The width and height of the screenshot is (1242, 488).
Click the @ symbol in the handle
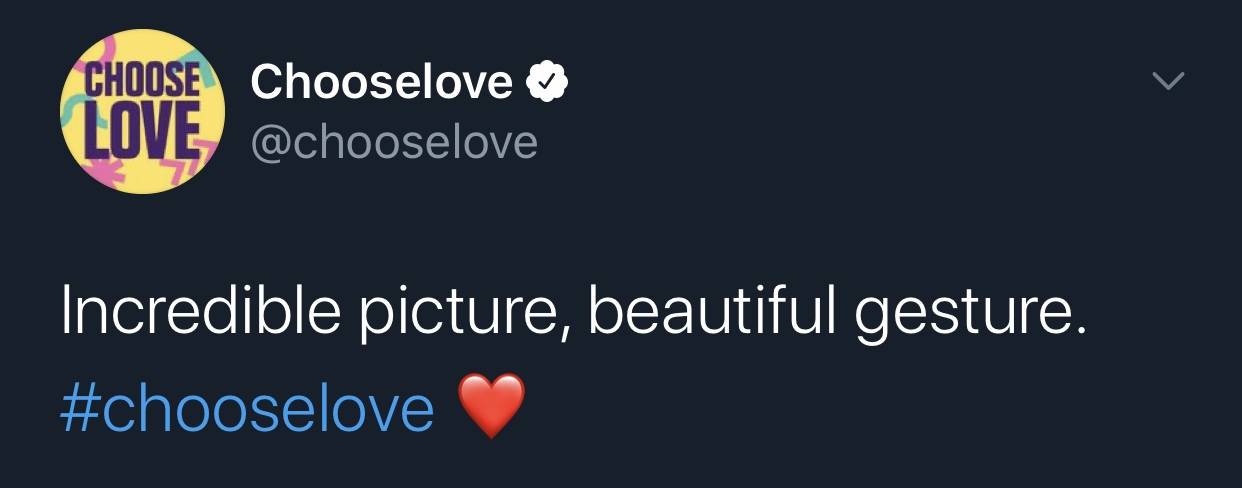(270, 144)
